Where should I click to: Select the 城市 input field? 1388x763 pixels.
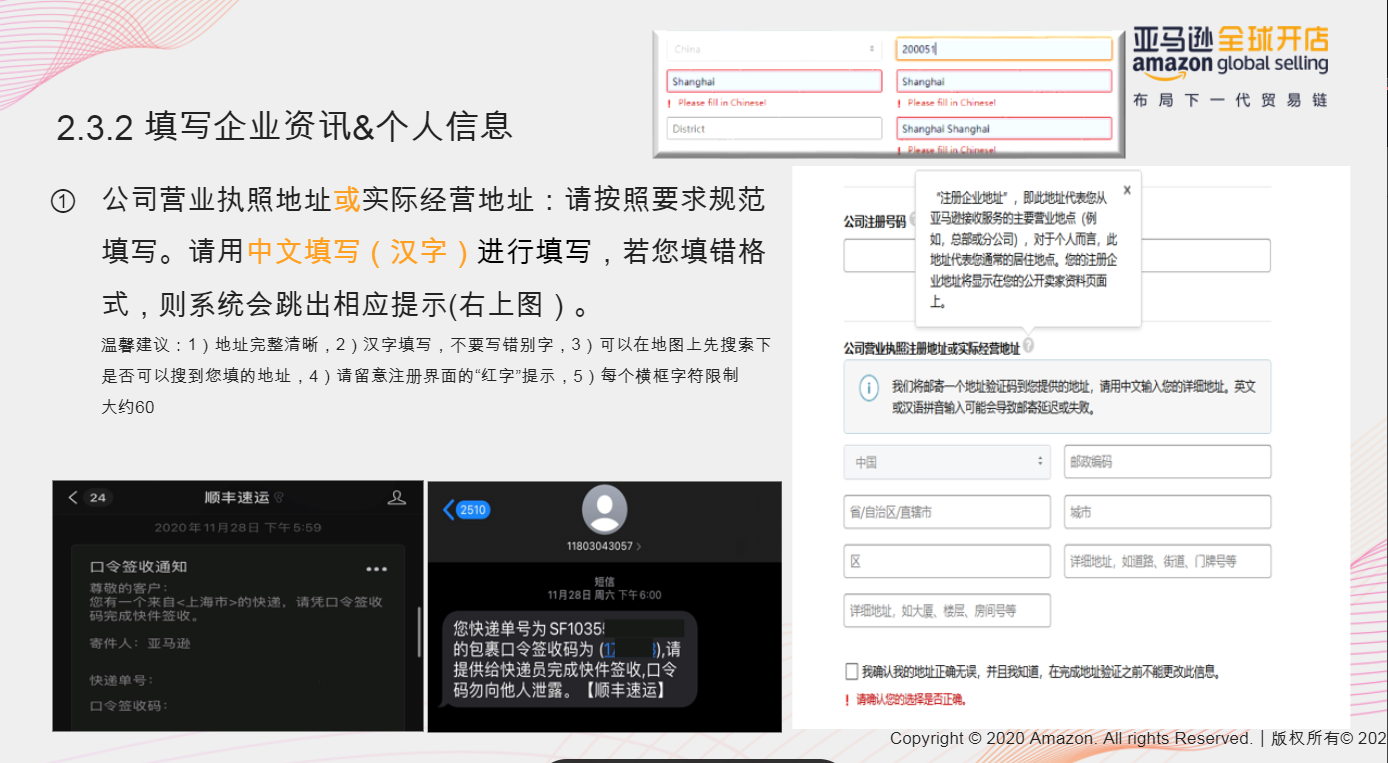[1167, 511]
